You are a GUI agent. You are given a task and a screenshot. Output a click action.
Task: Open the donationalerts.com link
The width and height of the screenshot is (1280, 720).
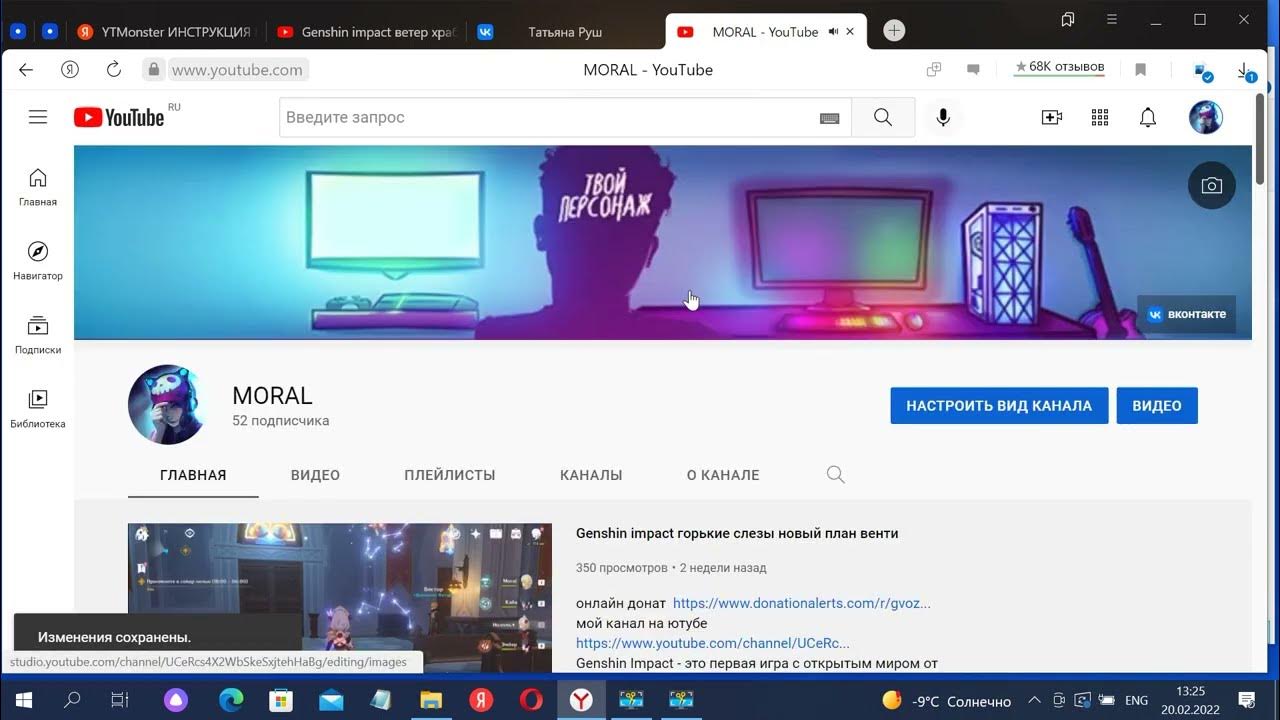[802, 603]
